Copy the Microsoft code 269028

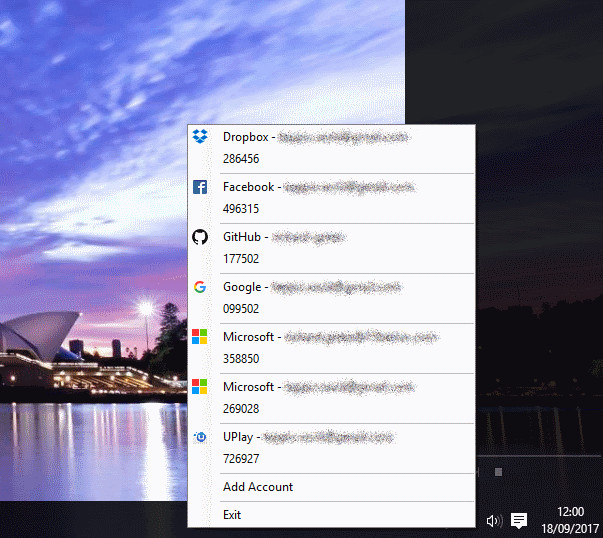pyautogui.click(x=241, y=409)
